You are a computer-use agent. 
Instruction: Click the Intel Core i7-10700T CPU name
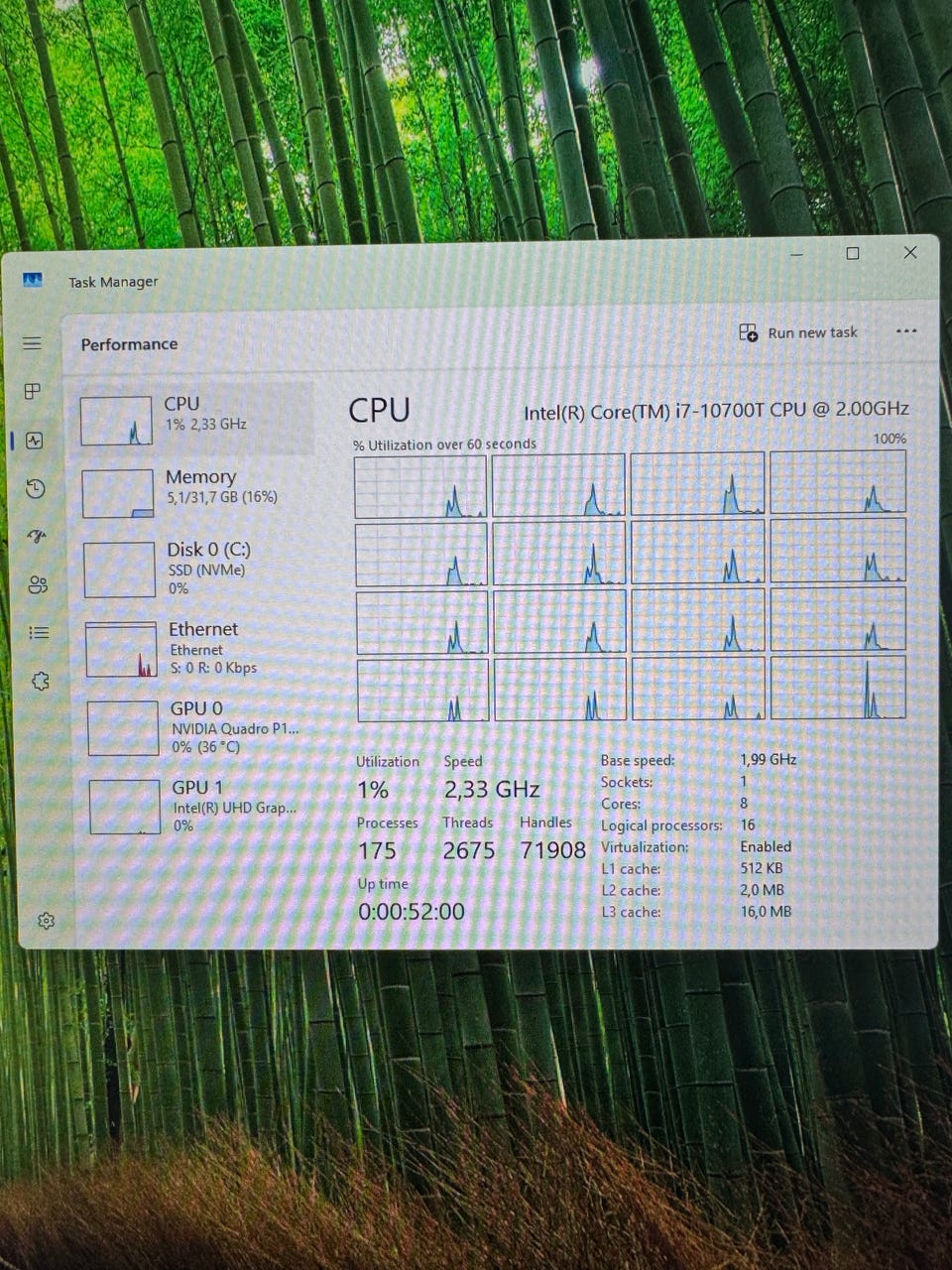coord(716,410)
